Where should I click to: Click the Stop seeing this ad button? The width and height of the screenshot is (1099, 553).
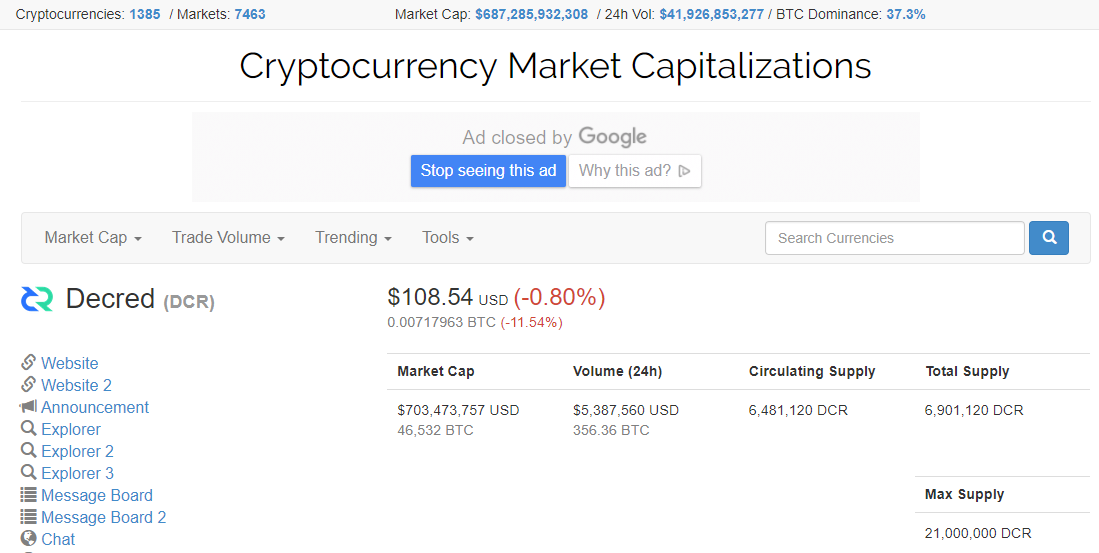click(488, 170)
